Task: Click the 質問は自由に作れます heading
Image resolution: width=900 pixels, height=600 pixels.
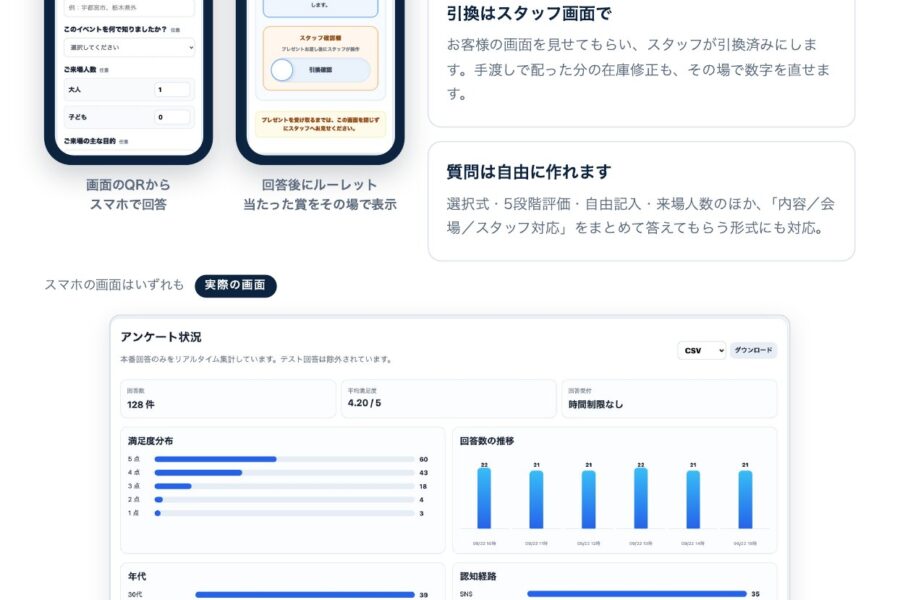Action: pos(529,172)
